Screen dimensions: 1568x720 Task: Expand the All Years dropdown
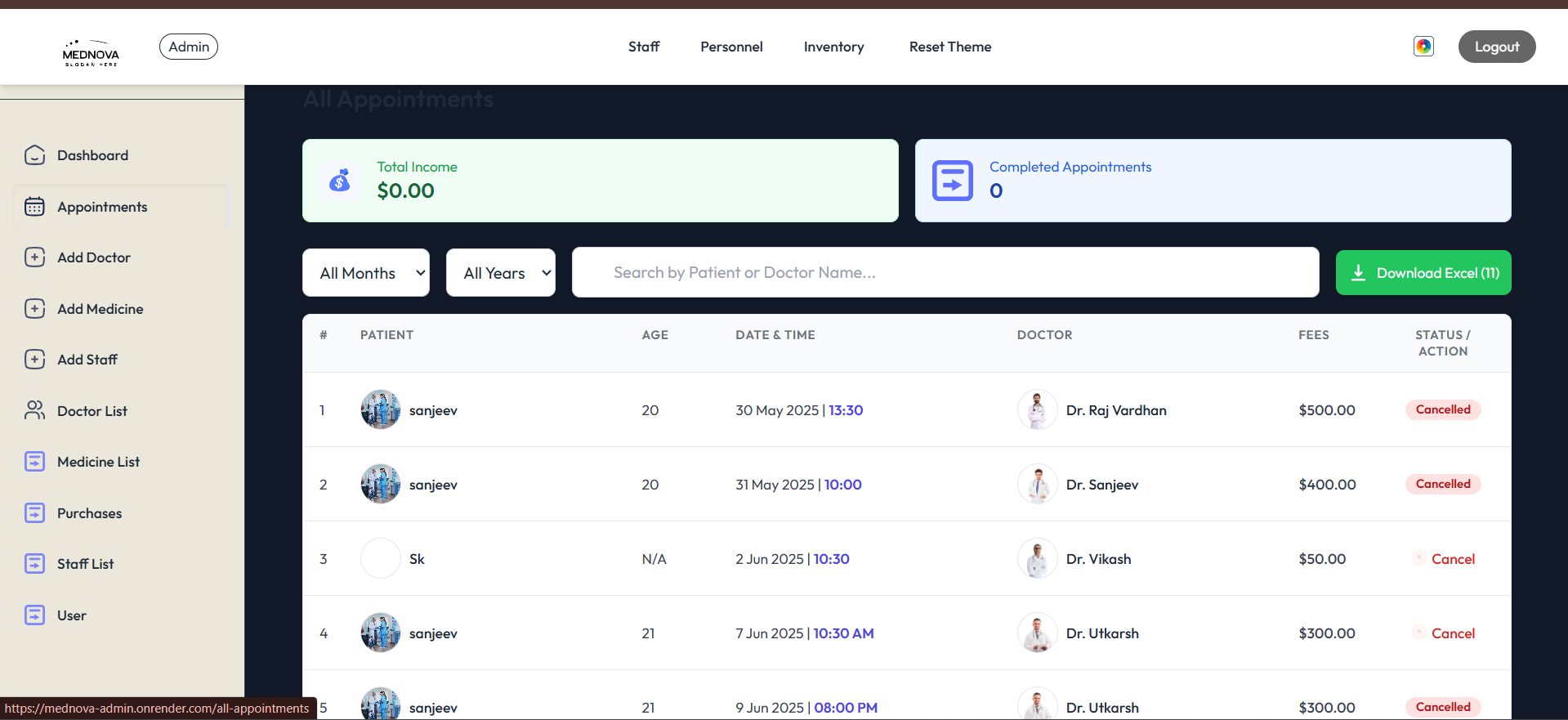coord(500,273)
